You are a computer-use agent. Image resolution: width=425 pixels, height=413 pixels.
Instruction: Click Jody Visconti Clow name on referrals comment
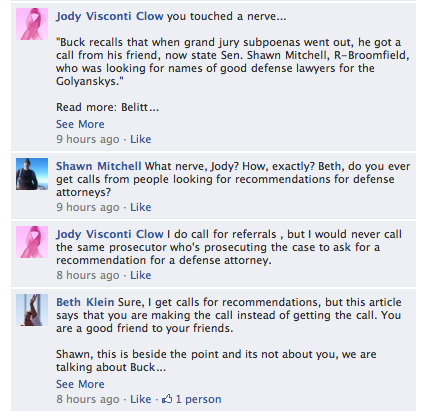(x=110, y=234)
